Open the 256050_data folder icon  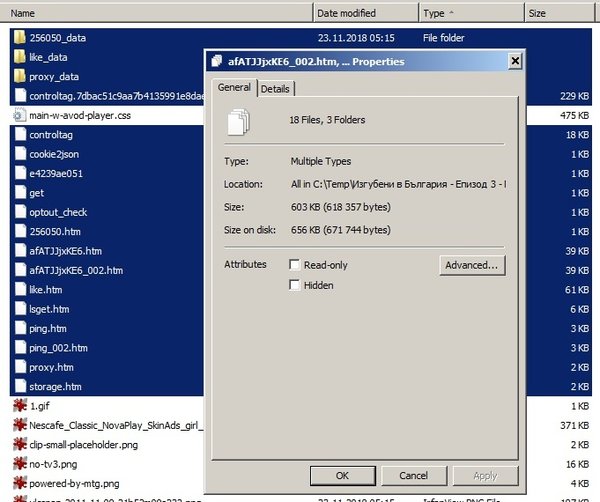tap(20, 37)
